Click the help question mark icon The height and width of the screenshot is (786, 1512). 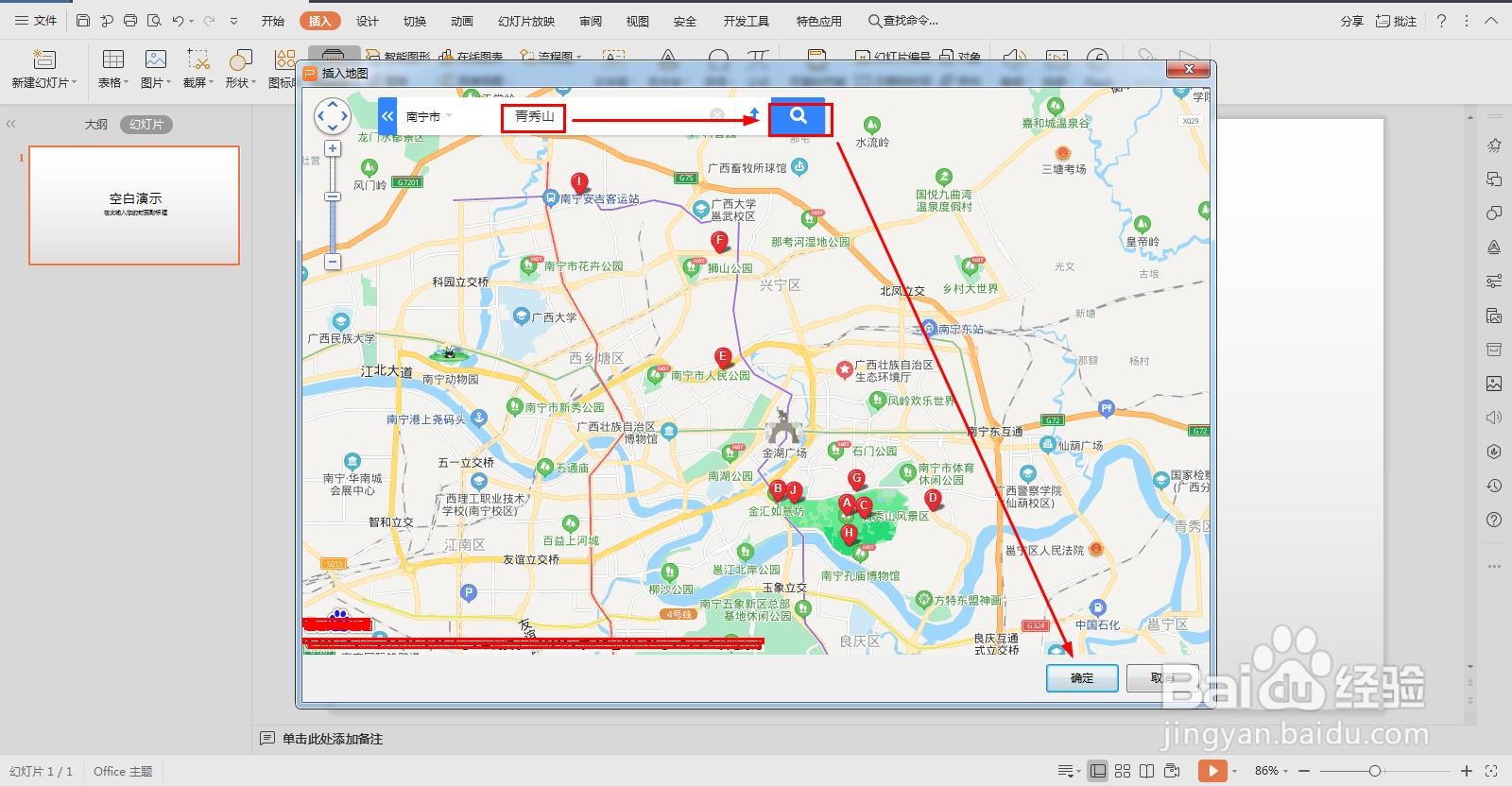click(1441, 20)
